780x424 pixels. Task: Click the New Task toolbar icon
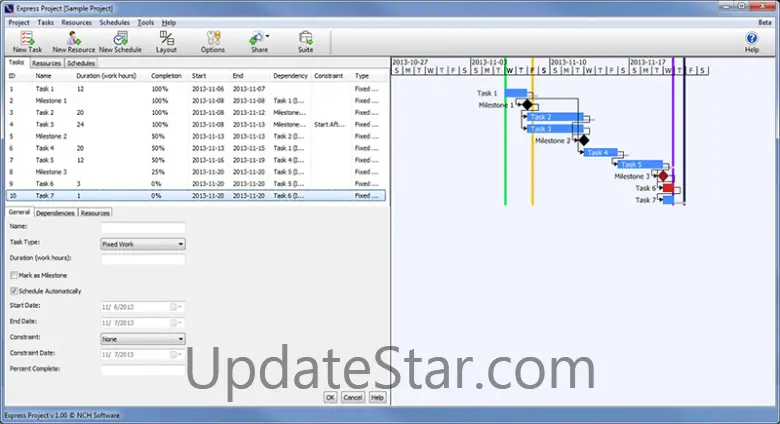click(27, 42)
